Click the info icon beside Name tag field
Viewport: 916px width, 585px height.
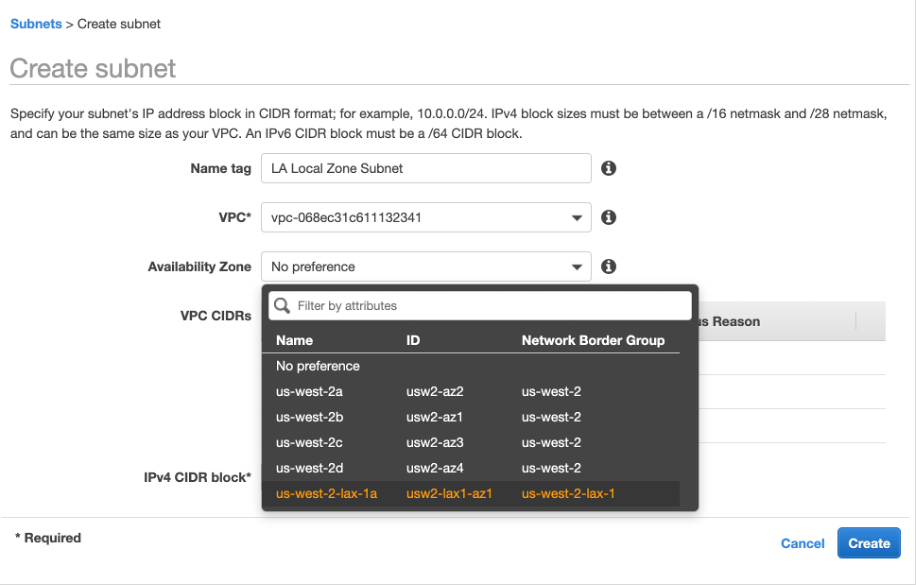click(608, 168)
